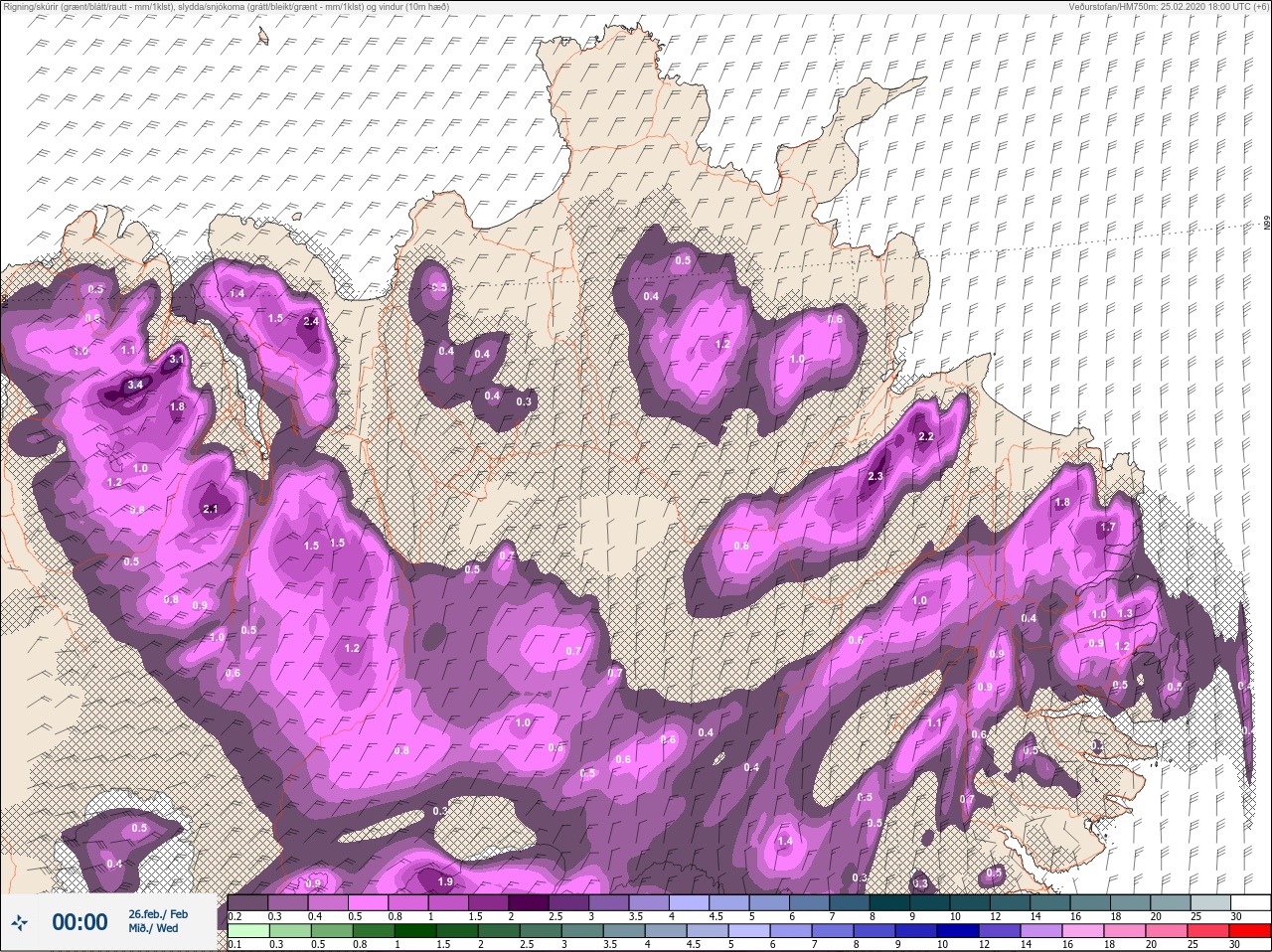Click the 2.4 precipitation value on the map
Image resolution: width=1272 pixels, height=952 pixels.
tap(311, 321)
